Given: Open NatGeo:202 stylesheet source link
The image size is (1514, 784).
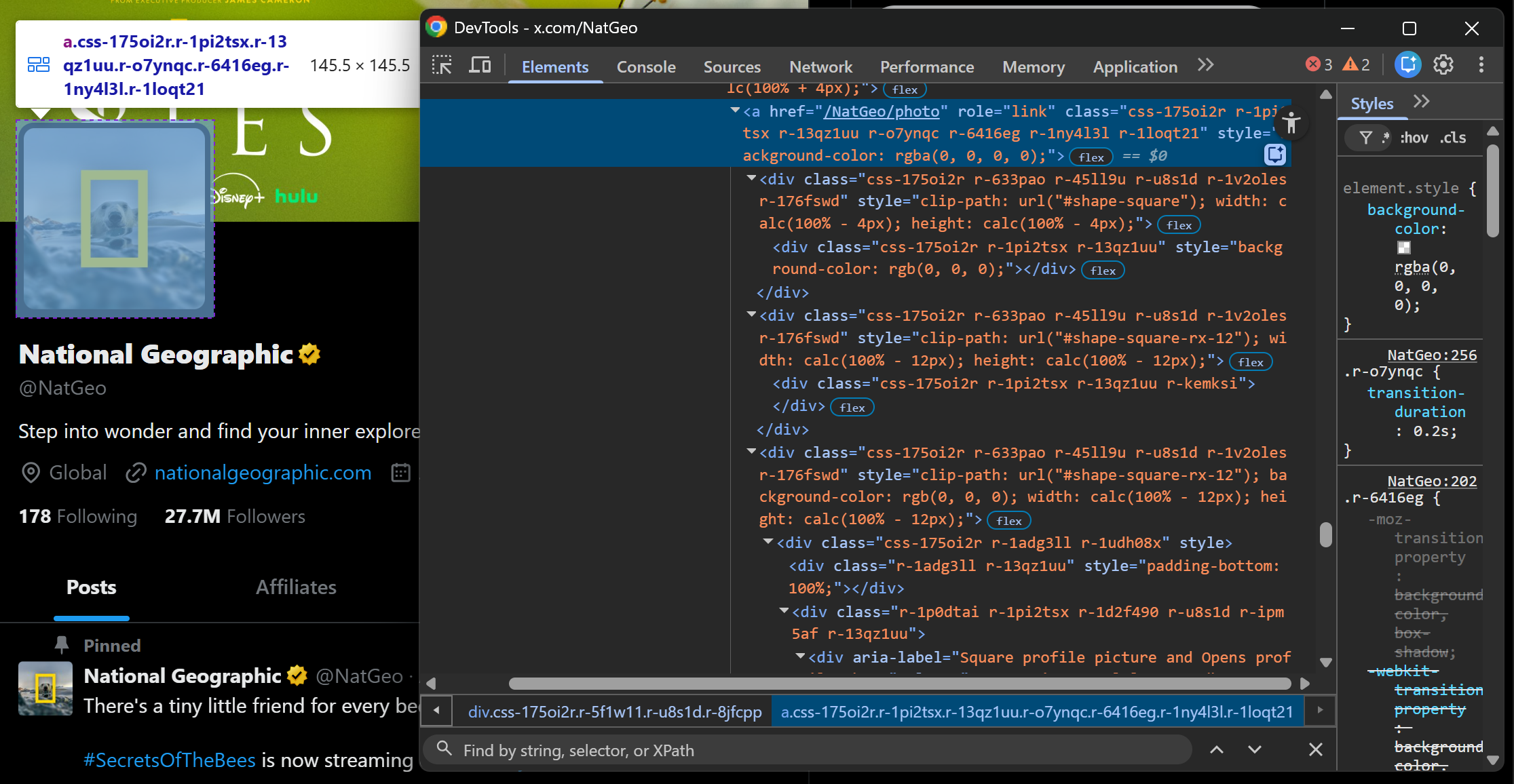Looking at the screenshot, I should 1432,481.
